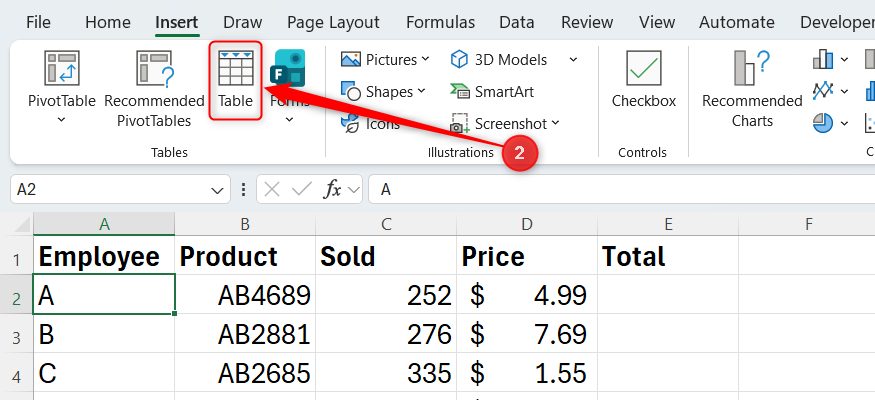Viewport: 875px width, 400px height.
Task: Switch to the Draw tab
Action: [242, 22]
